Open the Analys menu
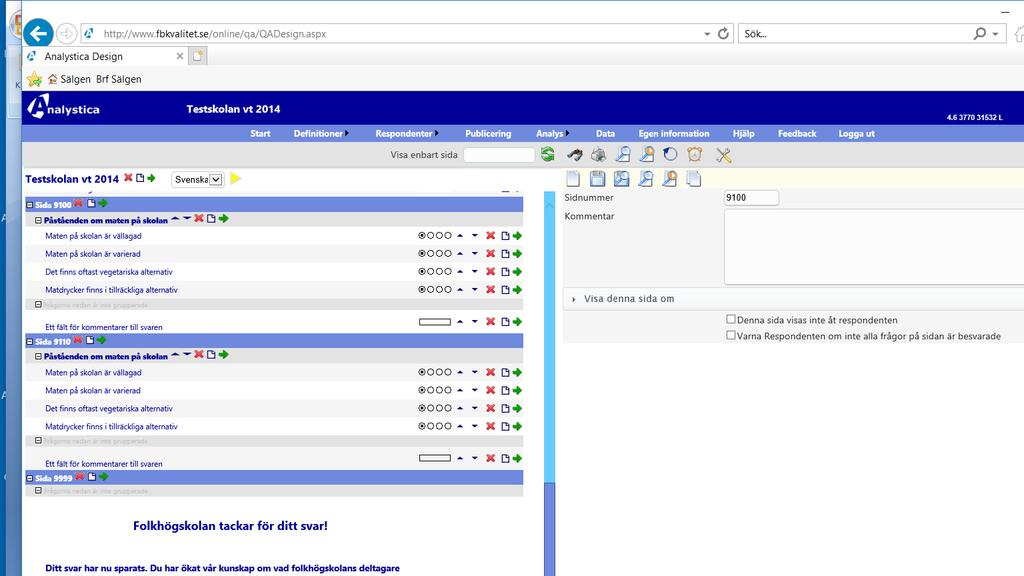This screenshot has height=576, width=1024. tap(552, 133)
